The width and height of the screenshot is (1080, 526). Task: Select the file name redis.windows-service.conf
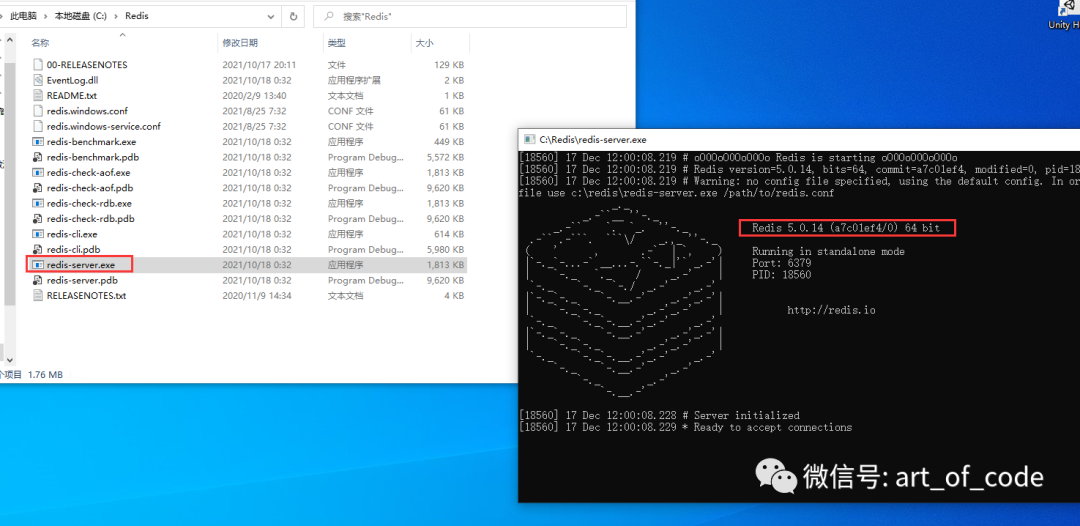click(103, 127)
